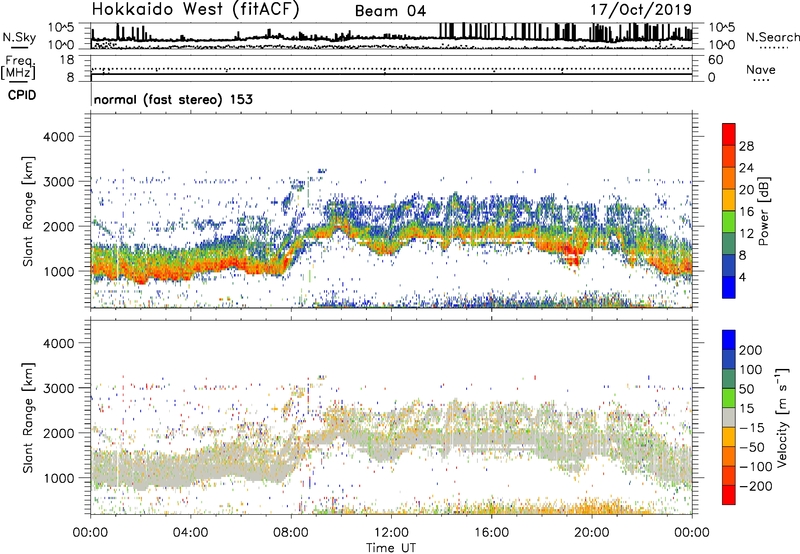Click the "20" power colorbar label
The image size is (800, 554).
point(746,190)
